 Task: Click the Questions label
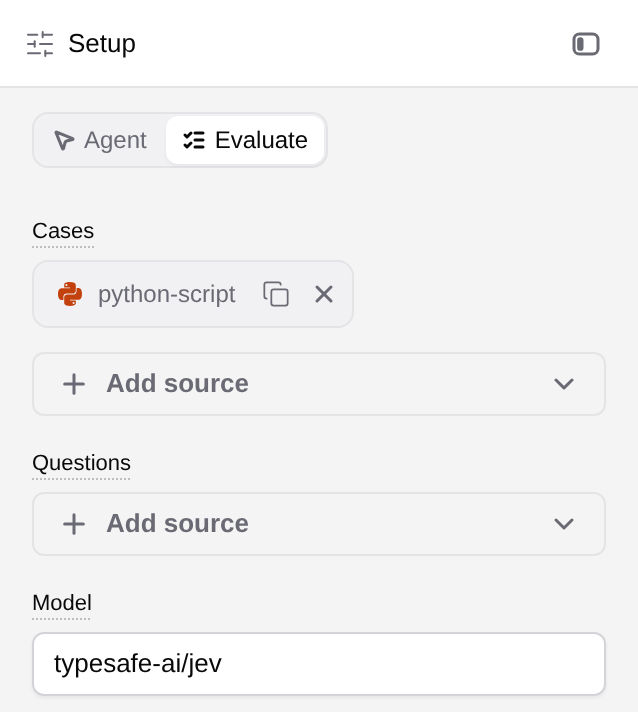pyautogui.click(x=81, y=463)
